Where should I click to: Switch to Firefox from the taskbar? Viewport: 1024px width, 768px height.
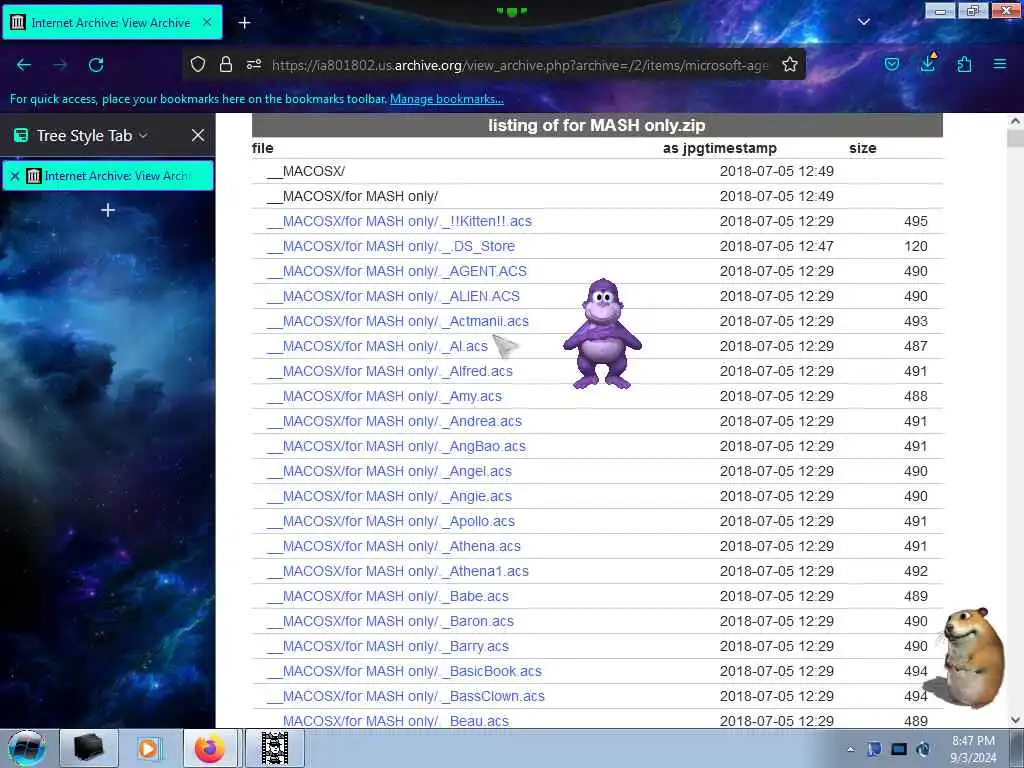click(x=210, y=748)
